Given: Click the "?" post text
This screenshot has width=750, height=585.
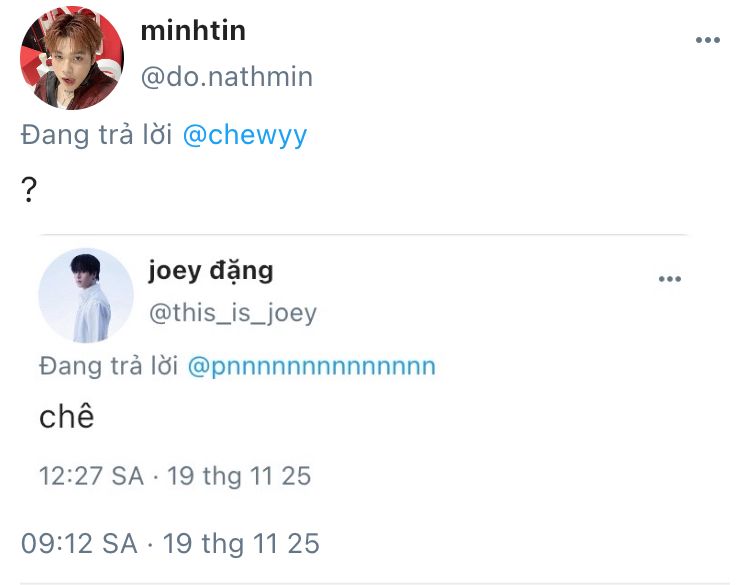Looking at the screenshot, I should click(x=29, y=190).
